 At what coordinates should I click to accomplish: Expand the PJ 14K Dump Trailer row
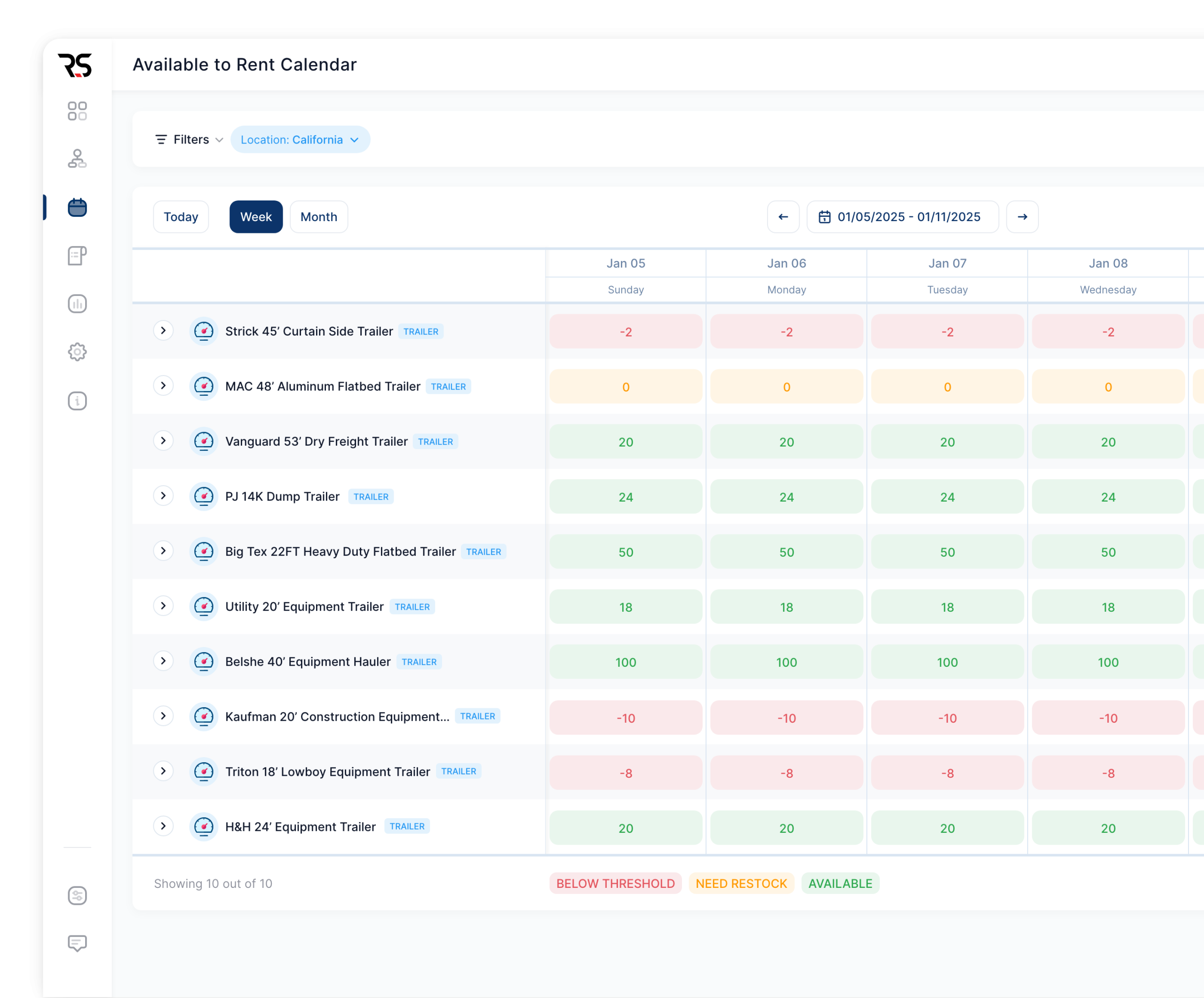click(x=163, y=495)
